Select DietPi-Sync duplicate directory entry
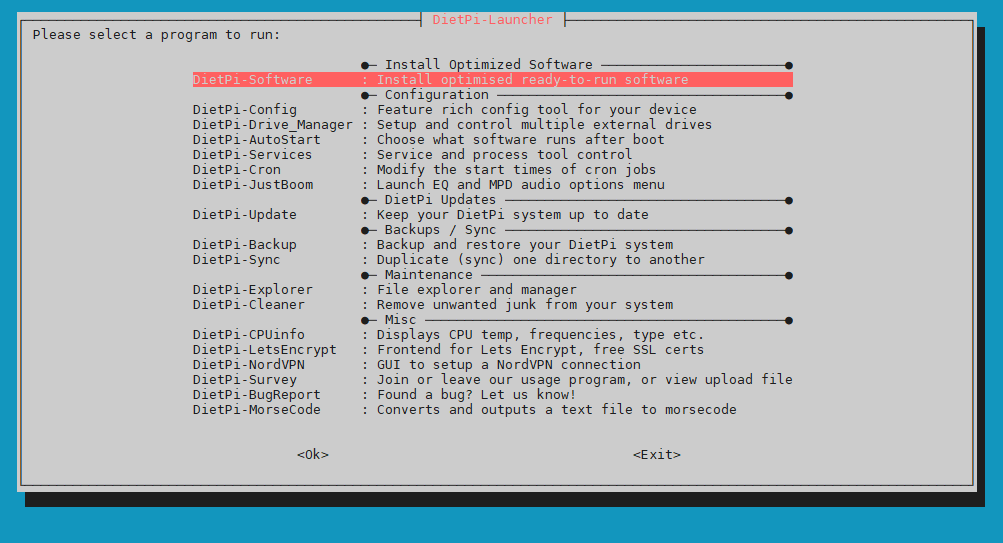Viewport: 1003px width, 543px height. coord(493,260)
